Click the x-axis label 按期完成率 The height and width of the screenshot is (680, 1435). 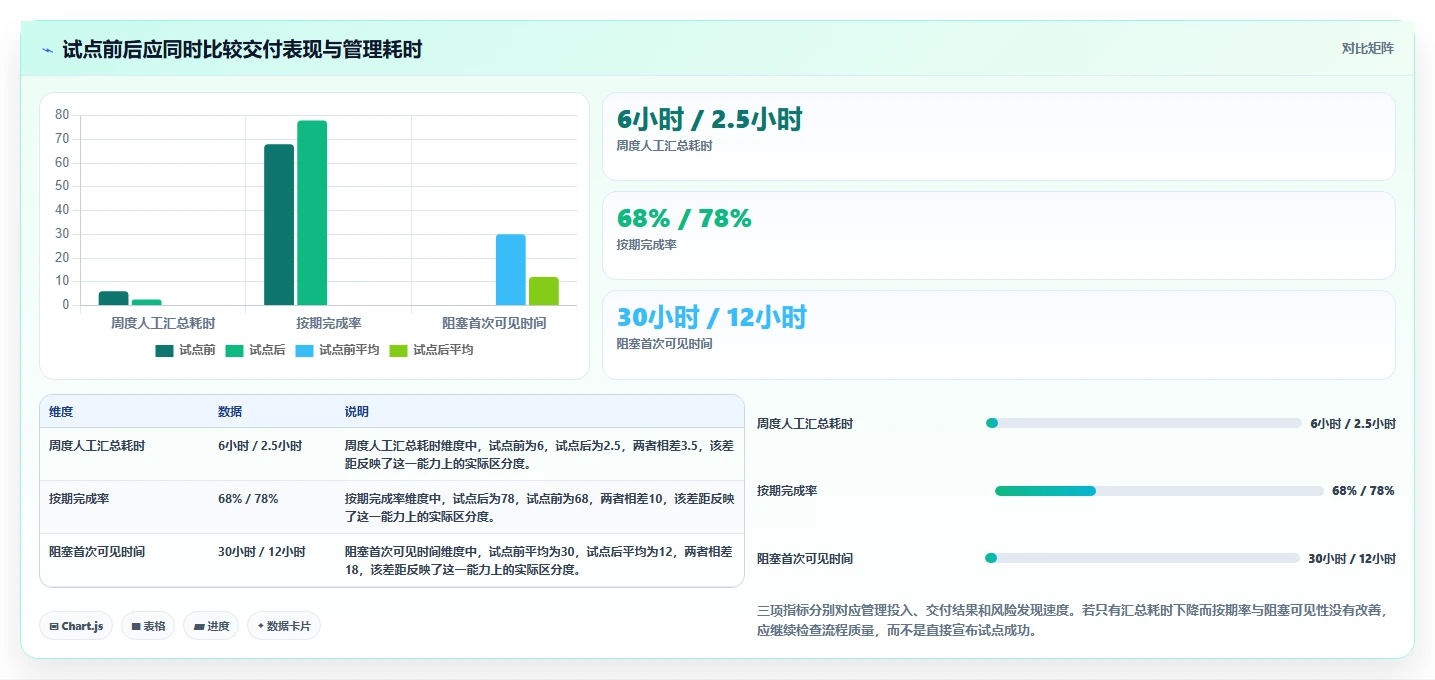[x=329, y=323]
